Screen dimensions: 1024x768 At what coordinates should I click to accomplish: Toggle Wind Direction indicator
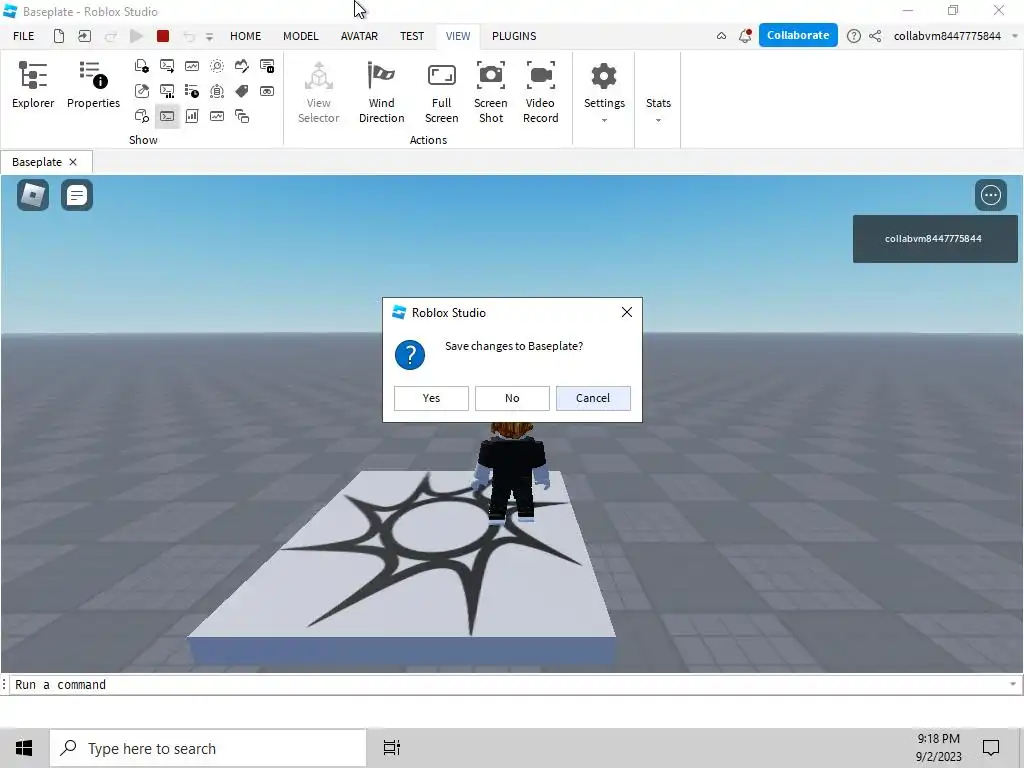coord(381,92)
